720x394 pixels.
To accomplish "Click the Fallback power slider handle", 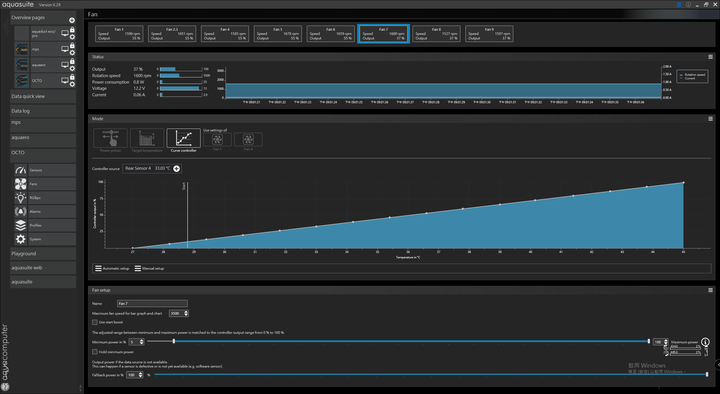I will click(x=707, y=374).
